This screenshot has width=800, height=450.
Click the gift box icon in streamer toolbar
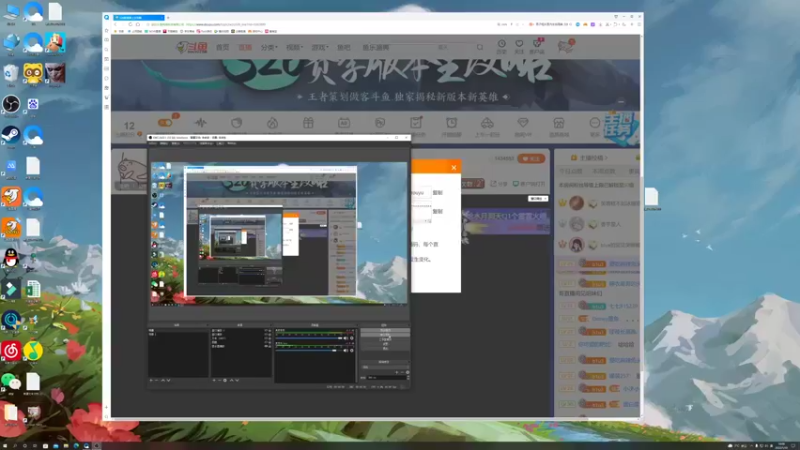coord(308,123)
